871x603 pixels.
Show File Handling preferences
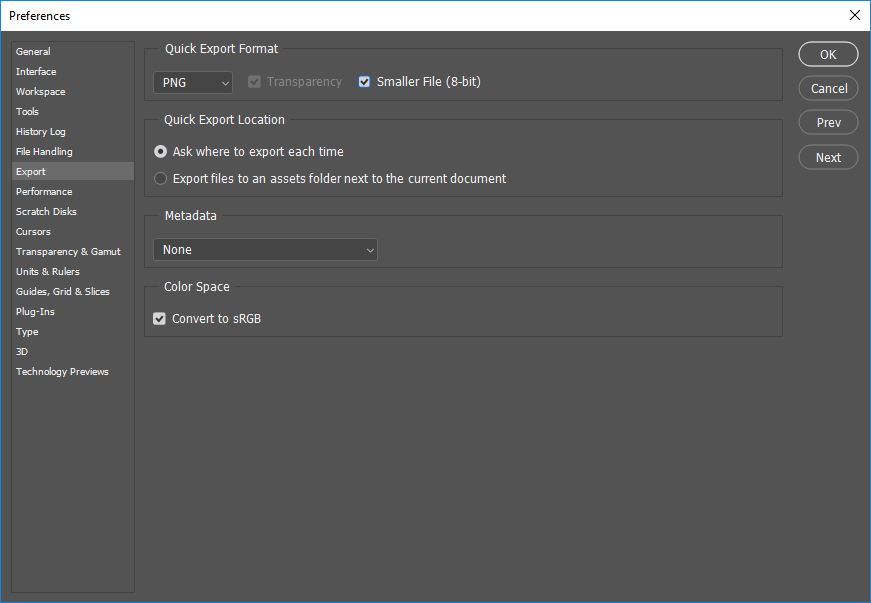pos(44,152)
